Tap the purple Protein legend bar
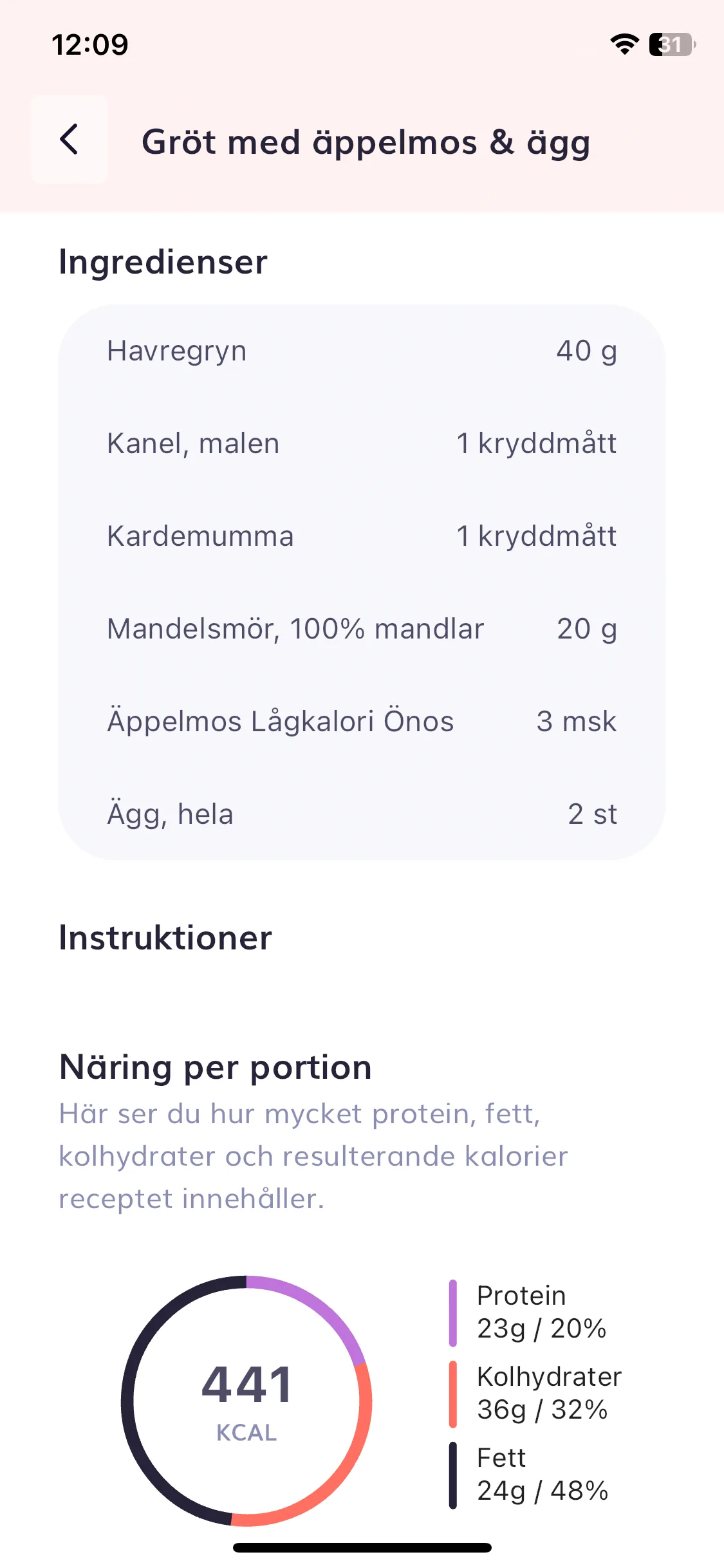724x1568 pixels. click(x=453, y=1313)
